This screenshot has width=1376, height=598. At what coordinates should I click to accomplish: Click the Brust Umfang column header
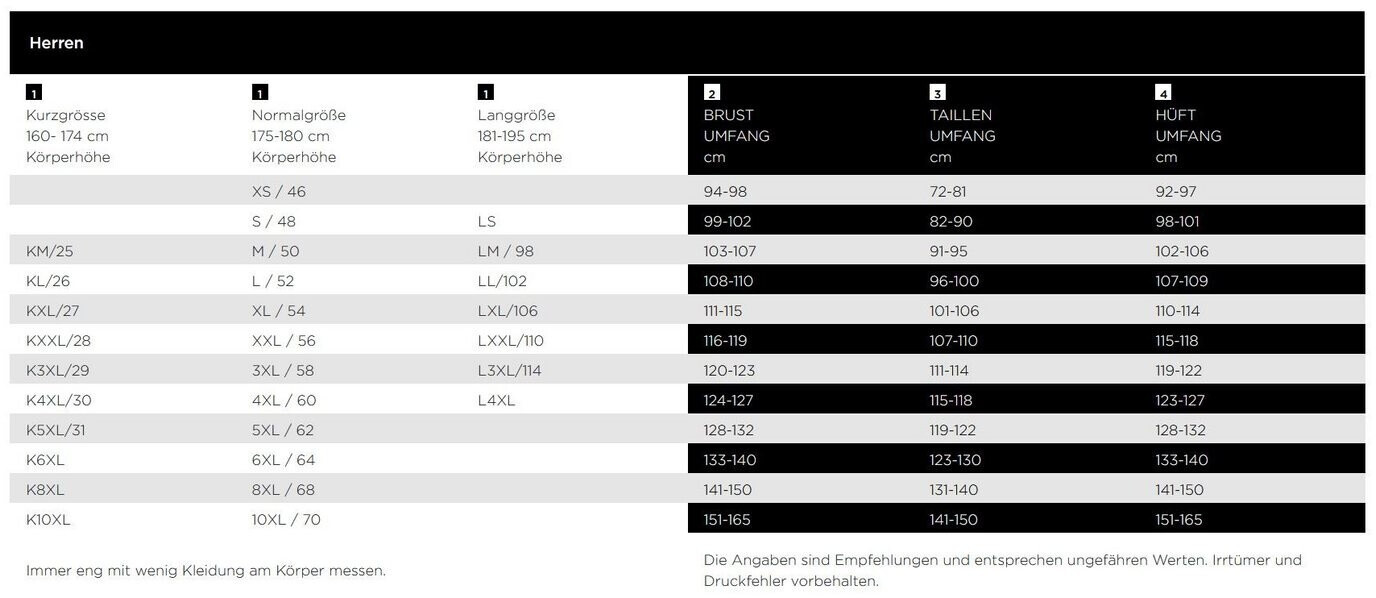pos(736,126)
